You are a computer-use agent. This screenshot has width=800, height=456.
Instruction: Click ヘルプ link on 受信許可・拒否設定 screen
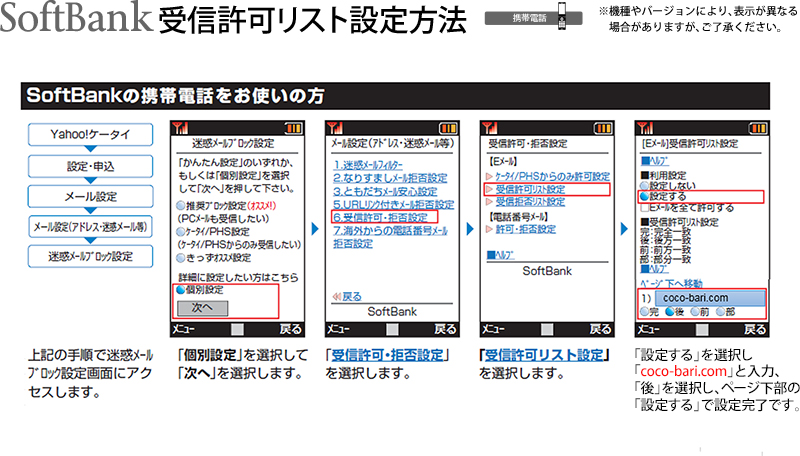(x=501, y=255)
